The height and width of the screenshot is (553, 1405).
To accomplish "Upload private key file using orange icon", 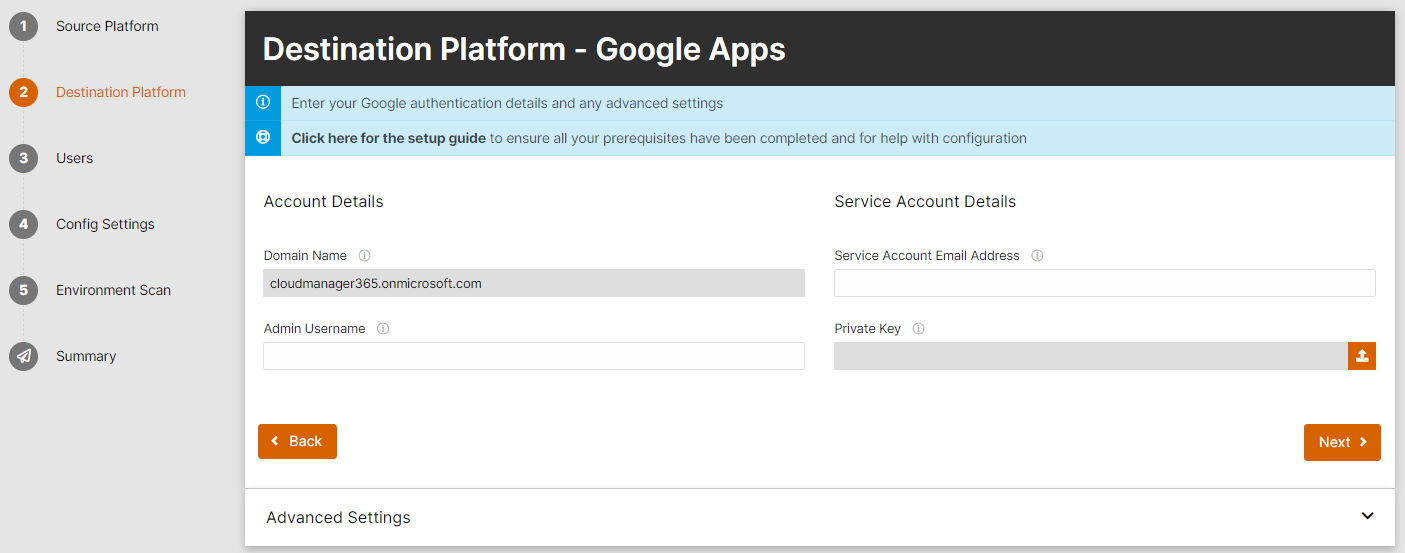I will click(1362, 356).
